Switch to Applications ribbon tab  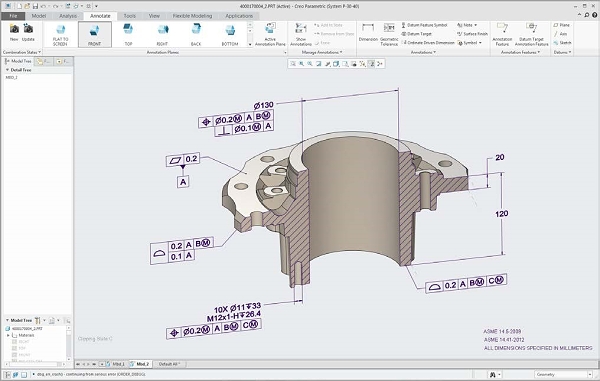239,16
